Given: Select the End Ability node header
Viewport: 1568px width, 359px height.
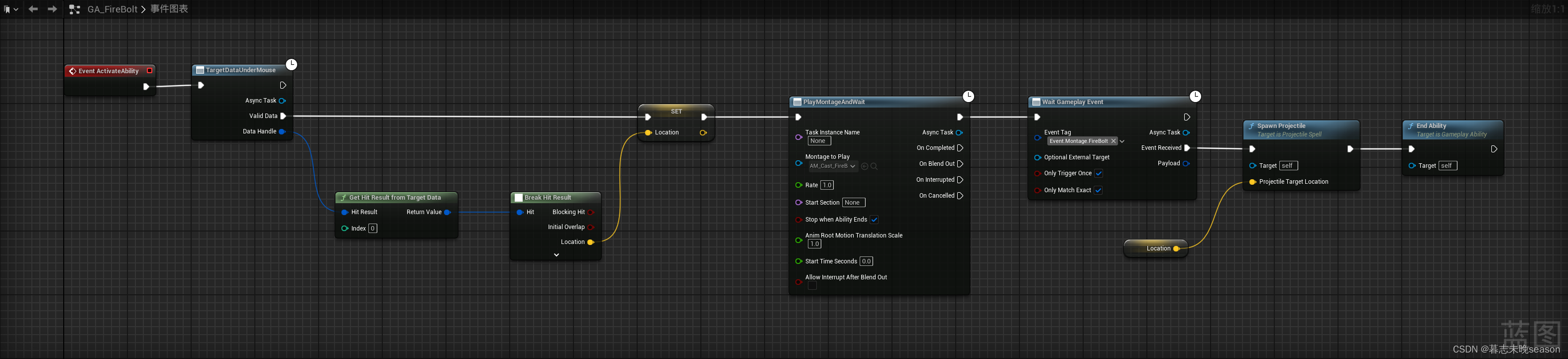Looking at the screenshot, I should tap(1453, 129).
